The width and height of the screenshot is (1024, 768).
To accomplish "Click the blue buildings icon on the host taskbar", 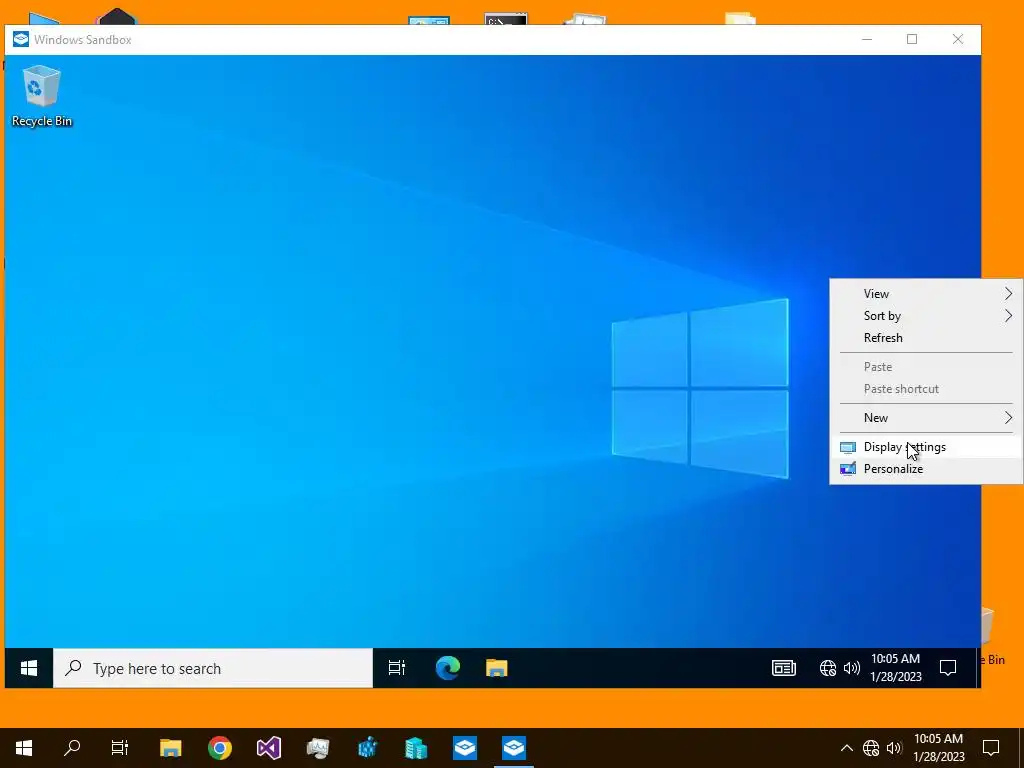I will (x=415, y=748).
